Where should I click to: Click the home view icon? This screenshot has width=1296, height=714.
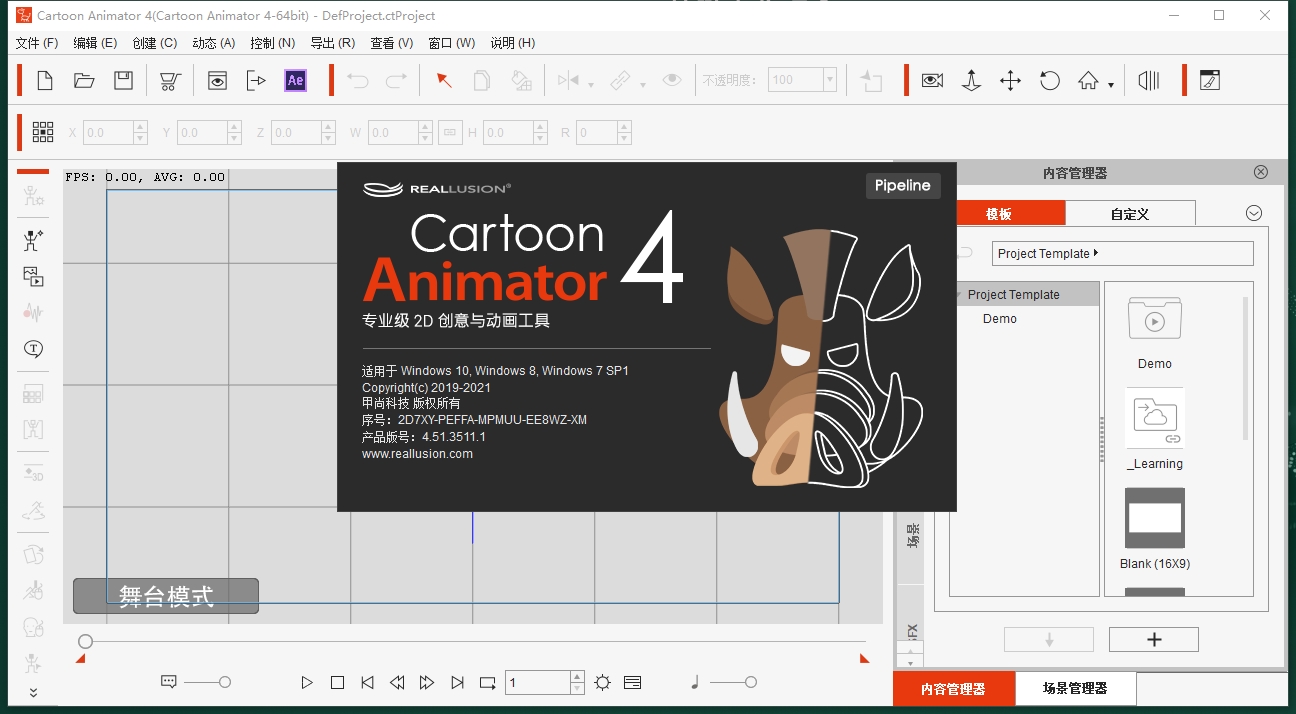click(1088, 81)
